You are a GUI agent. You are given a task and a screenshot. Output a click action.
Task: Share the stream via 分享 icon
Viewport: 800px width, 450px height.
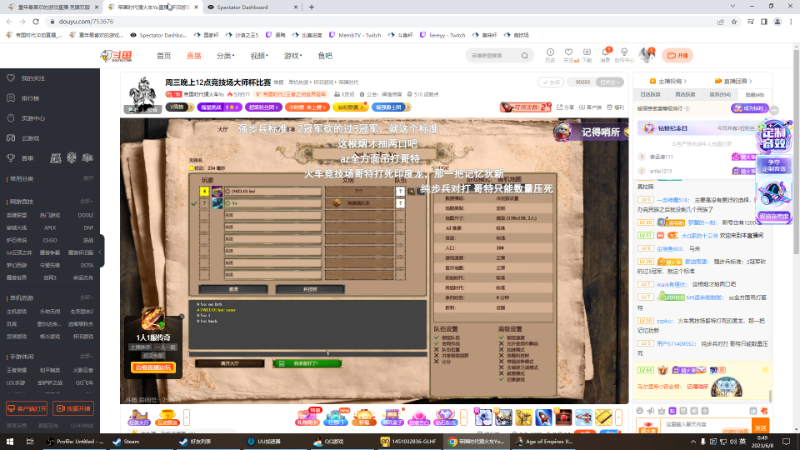[565, 107]
